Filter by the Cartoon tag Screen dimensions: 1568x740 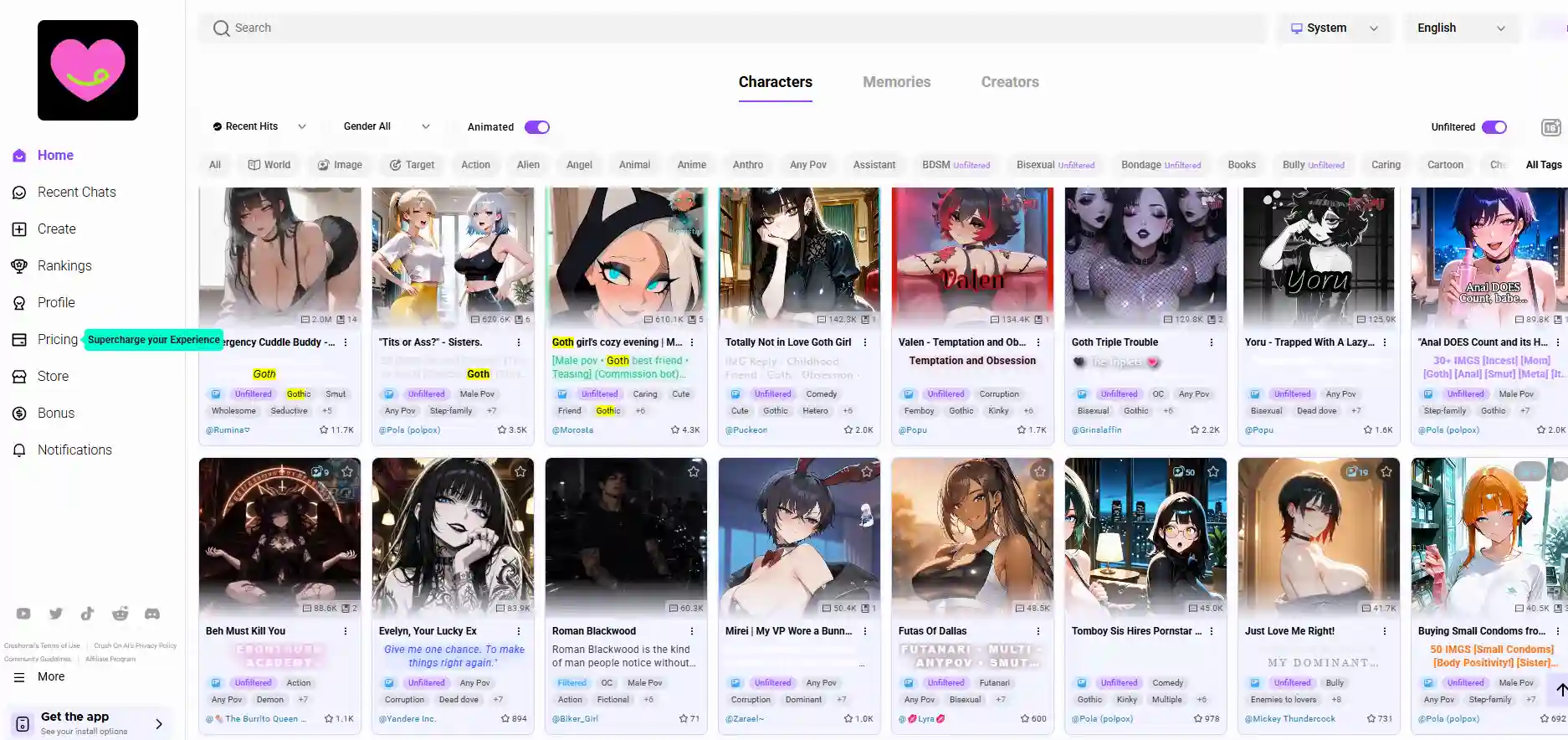[x=1445, y=165]
